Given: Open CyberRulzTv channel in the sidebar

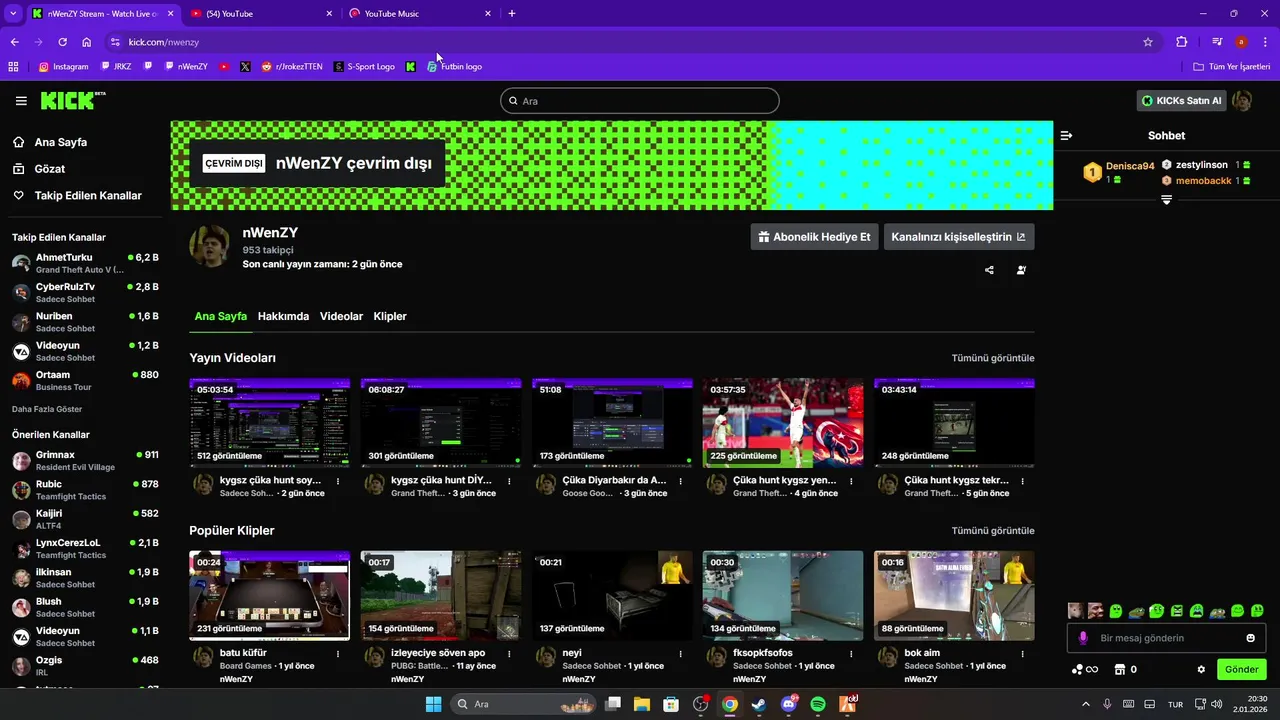Looking at the screenshot, I should (85, 292).
